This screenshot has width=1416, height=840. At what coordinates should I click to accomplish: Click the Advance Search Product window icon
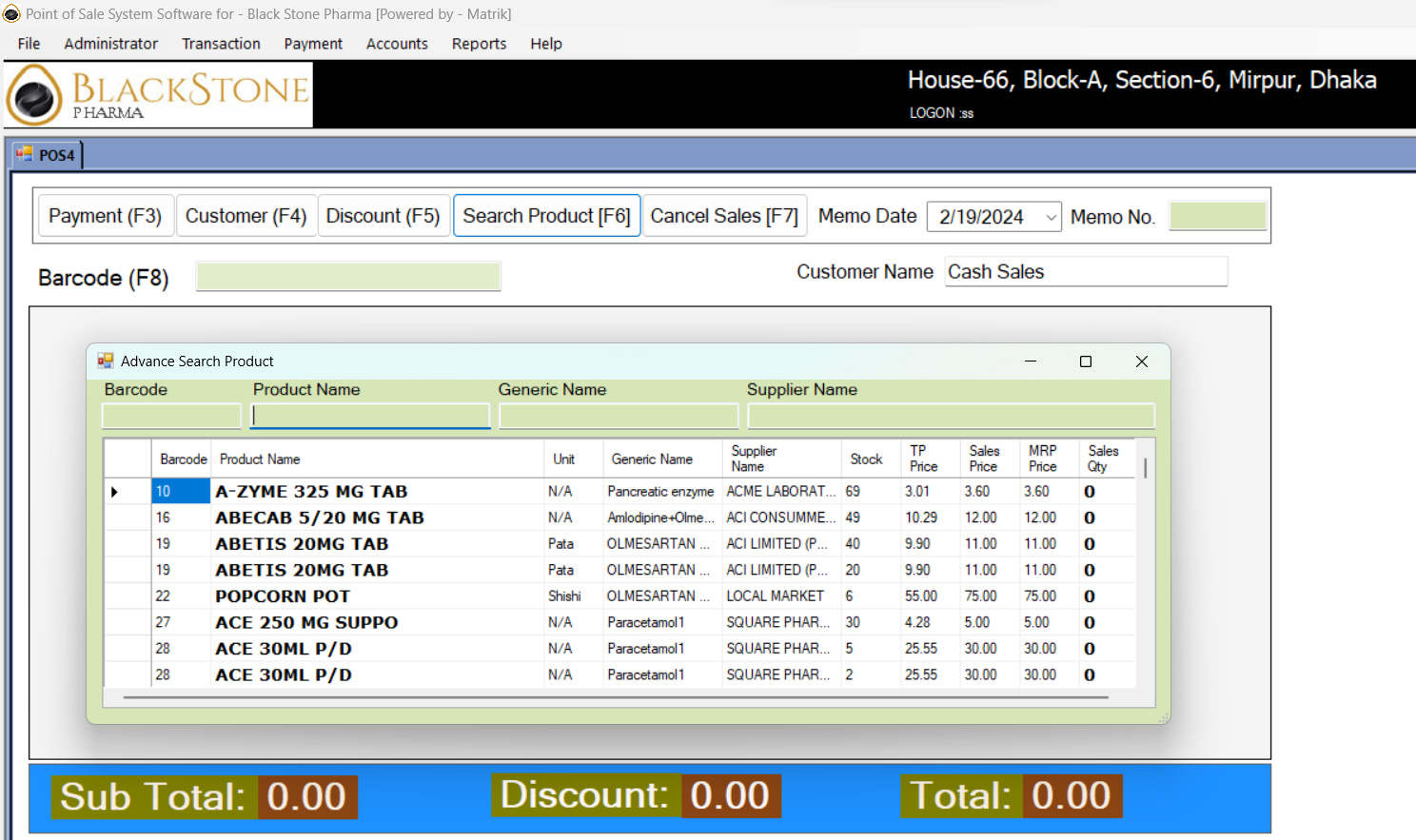[x=106, y=361]
